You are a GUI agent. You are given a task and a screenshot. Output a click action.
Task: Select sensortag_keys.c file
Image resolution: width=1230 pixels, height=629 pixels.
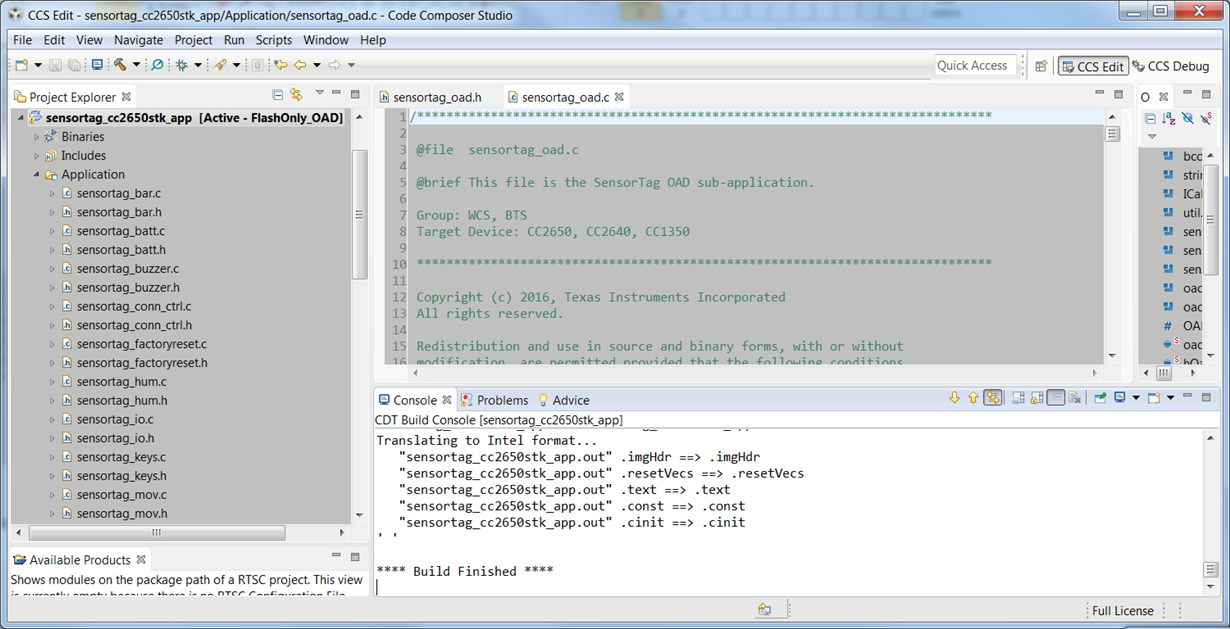(x=121, y=457)
